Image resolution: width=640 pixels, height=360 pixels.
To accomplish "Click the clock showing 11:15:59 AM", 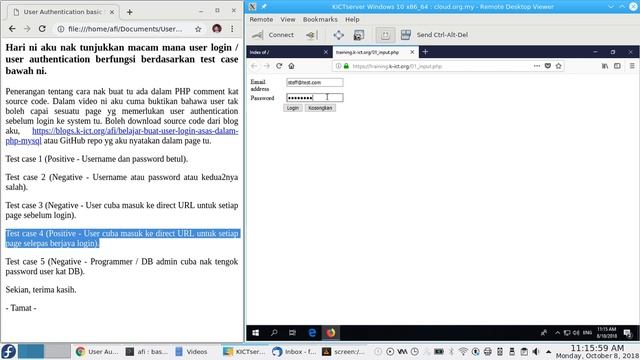I will 597,348.
